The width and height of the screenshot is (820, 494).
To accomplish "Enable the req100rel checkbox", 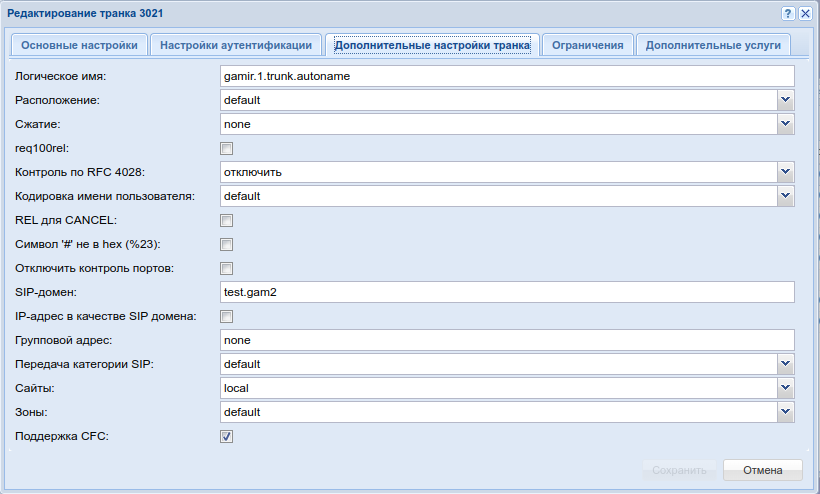I will tap(227, 148).
